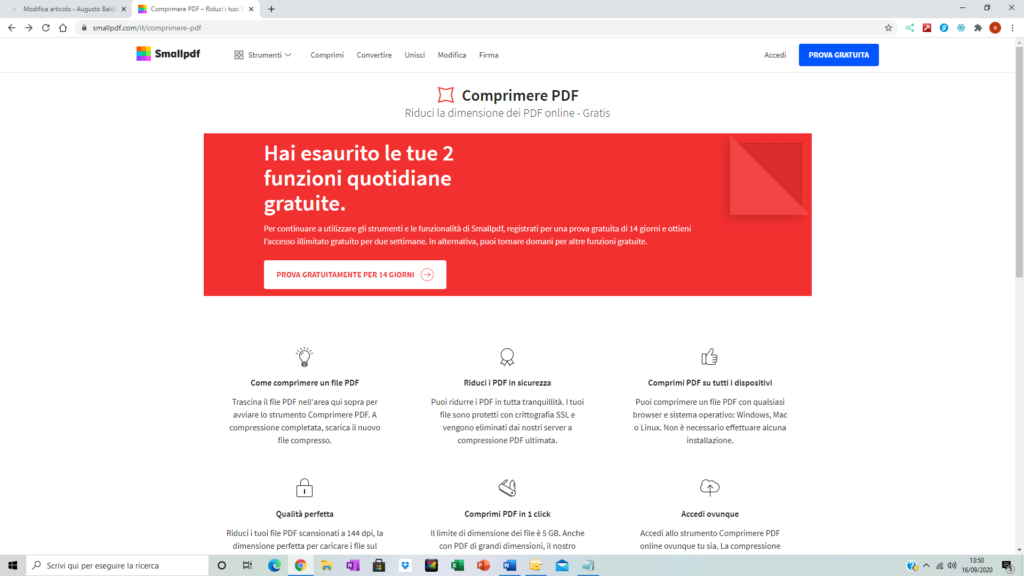Open the volume control in system tray
Screen dimensions: 1024x576
point(952,566)
